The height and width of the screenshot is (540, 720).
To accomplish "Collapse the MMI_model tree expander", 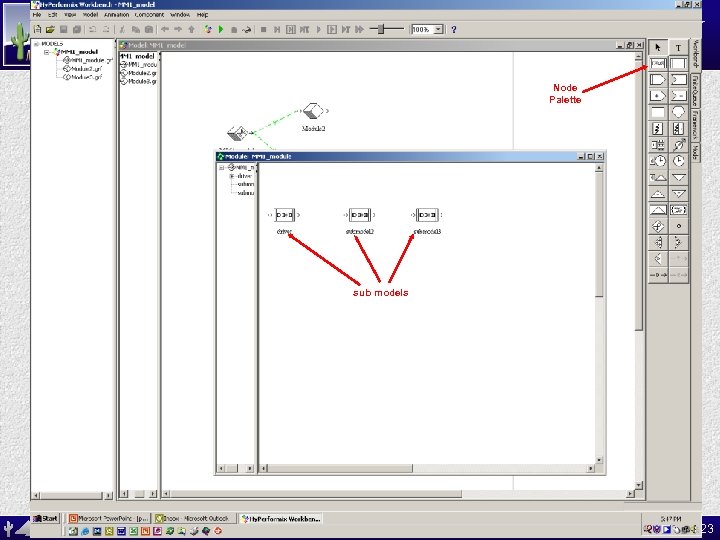I will (46, 52).
